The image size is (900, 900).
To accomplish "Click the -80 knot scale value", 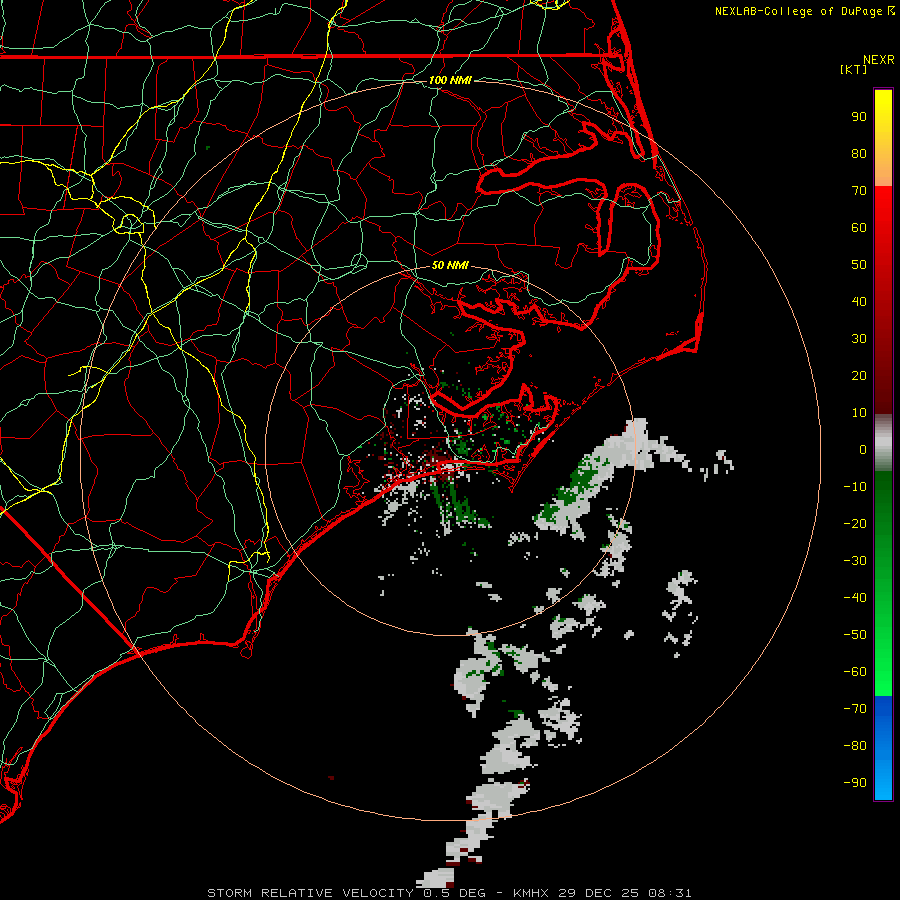I will (855, 746).
